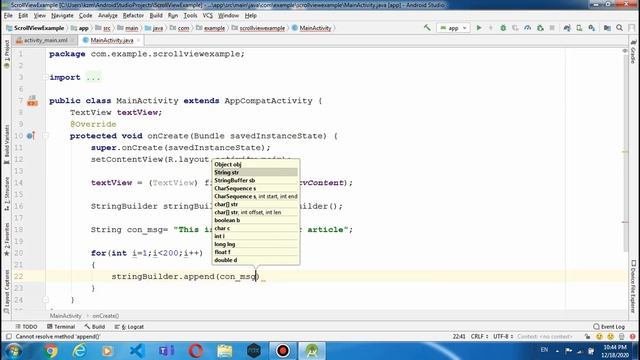
Task: Open the Analyze menu
Action: [108, 16]
